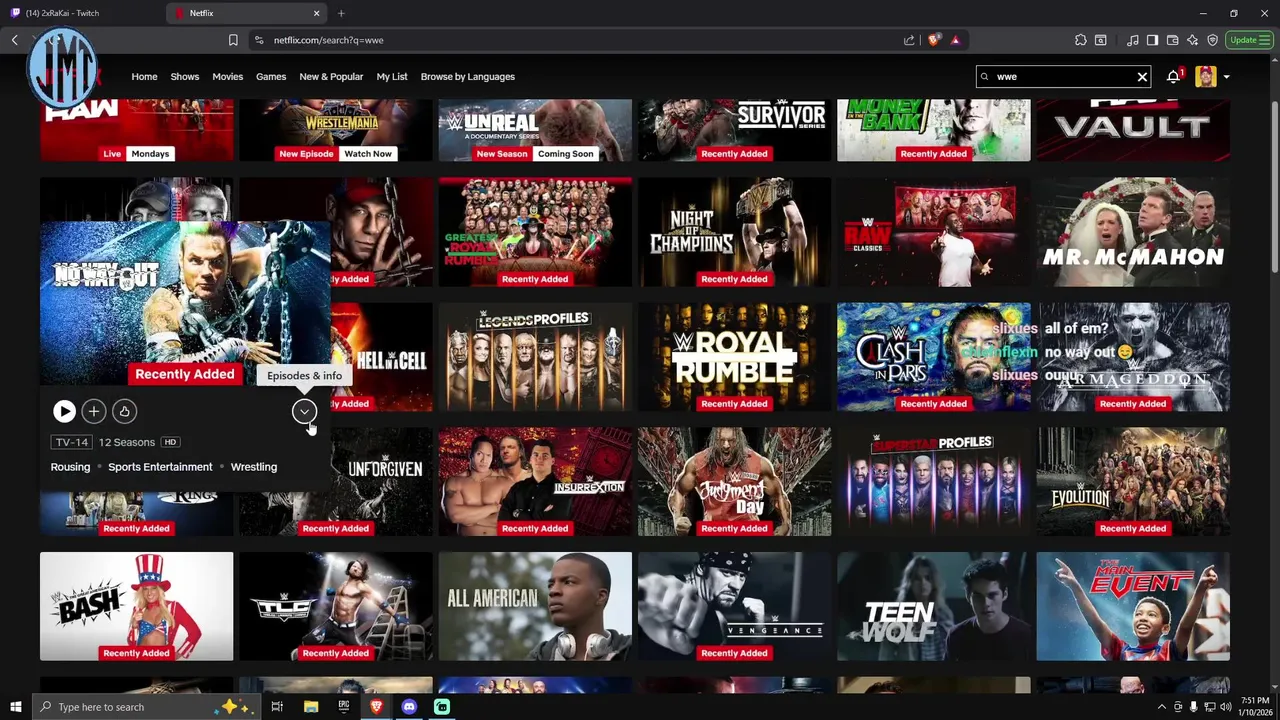
Task: Open File Explorer from taskbar
Action: tap(311, 707)
